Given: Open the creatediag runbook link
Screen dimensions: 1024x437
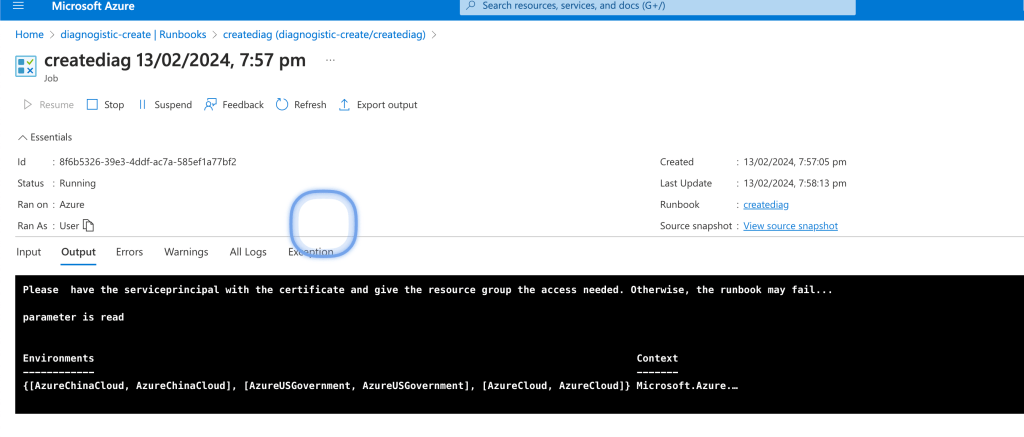Looking at the screenshot, I should pos(766,204).
